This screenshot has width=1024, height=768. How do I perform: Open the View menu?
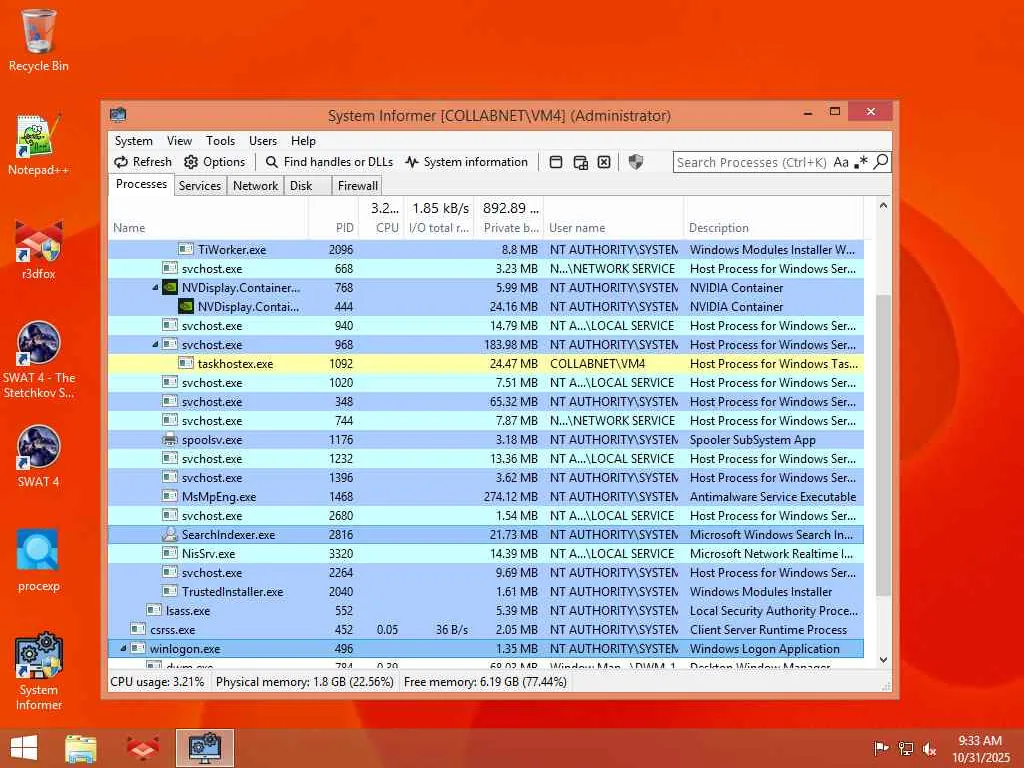click(179, 141)
